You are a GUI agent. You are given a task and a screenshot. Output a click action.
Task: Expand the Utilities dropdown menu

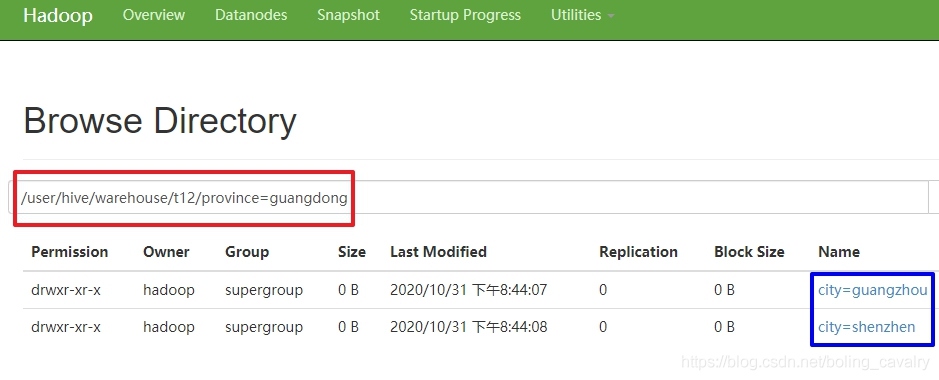click(583, 15)
